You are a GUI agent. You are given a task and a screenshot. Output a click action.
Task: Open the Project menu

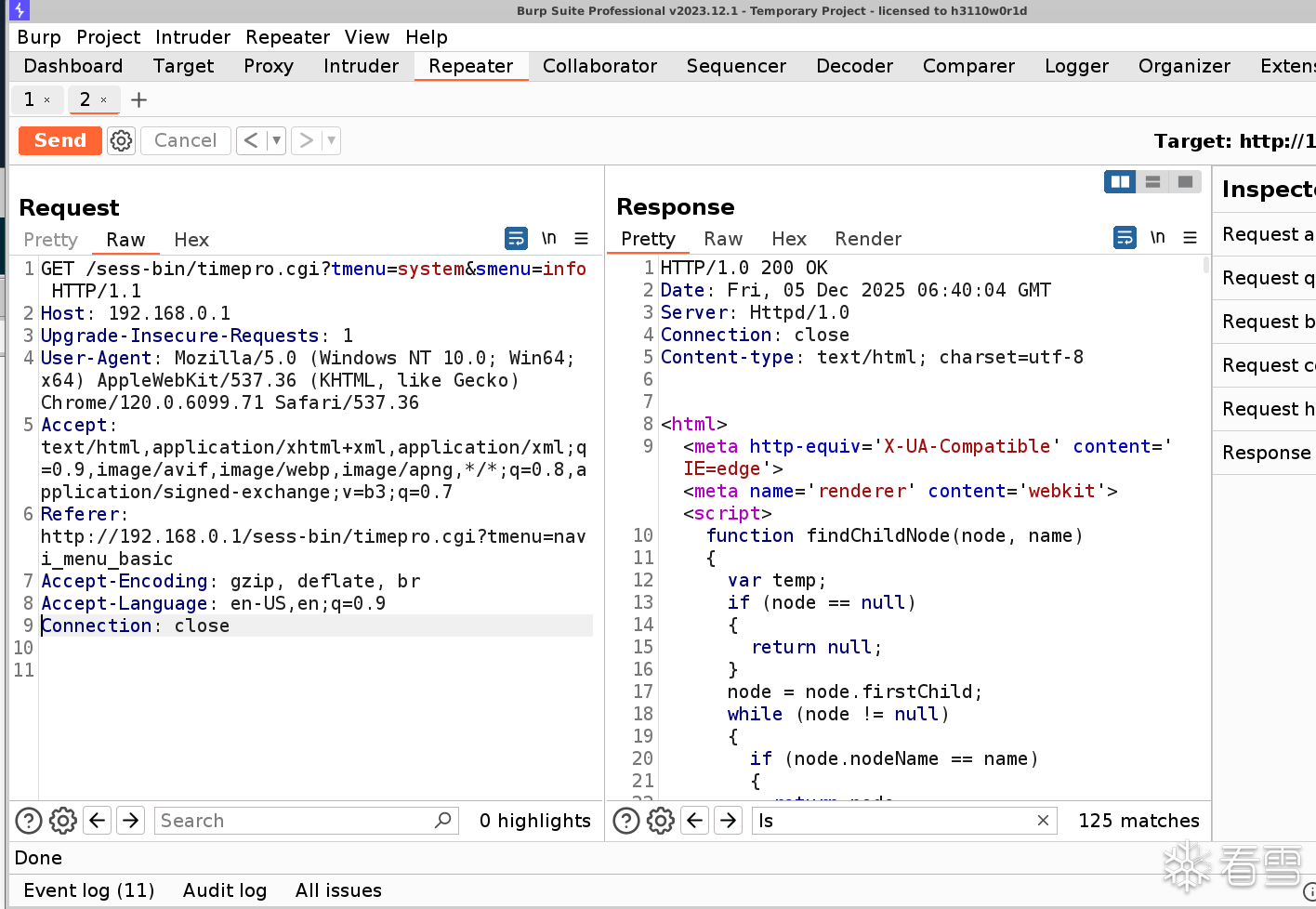(109, 37)
